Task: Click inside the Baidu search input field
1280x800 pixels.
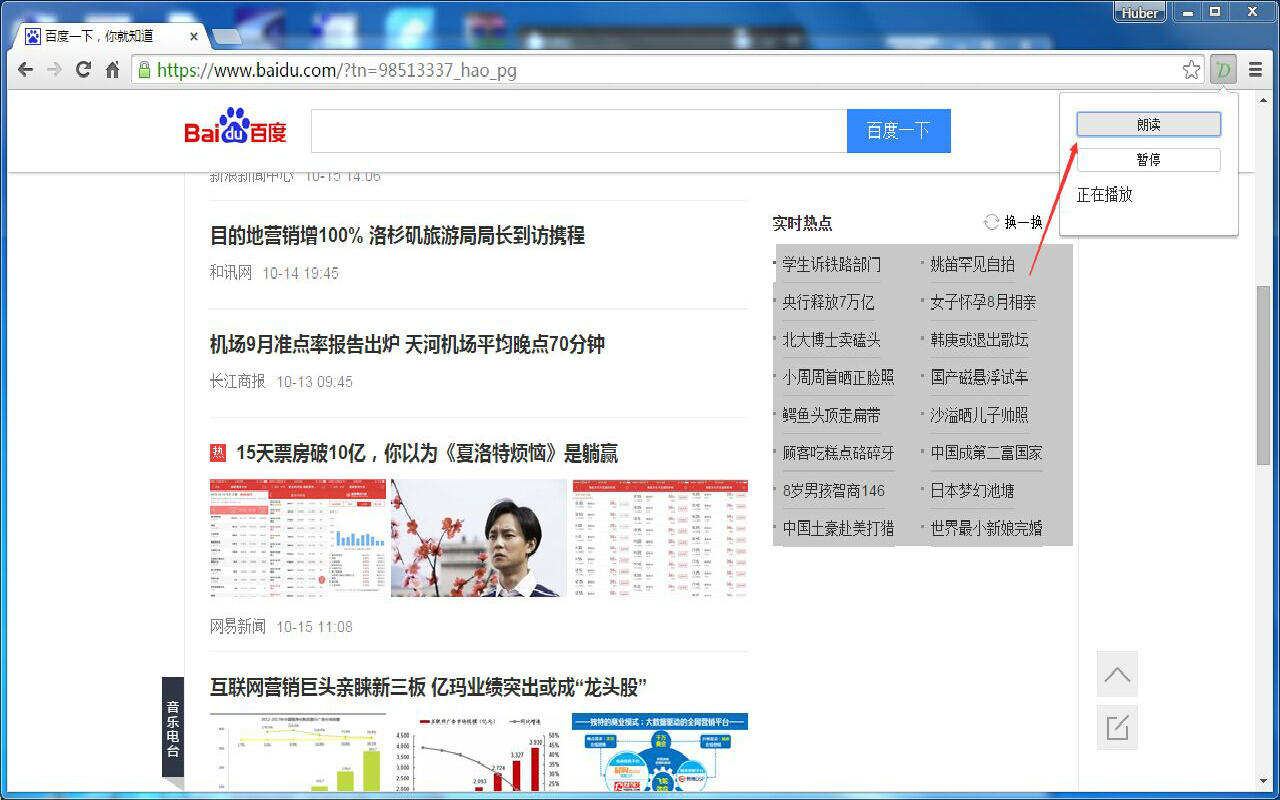Action: coord(578,131)
